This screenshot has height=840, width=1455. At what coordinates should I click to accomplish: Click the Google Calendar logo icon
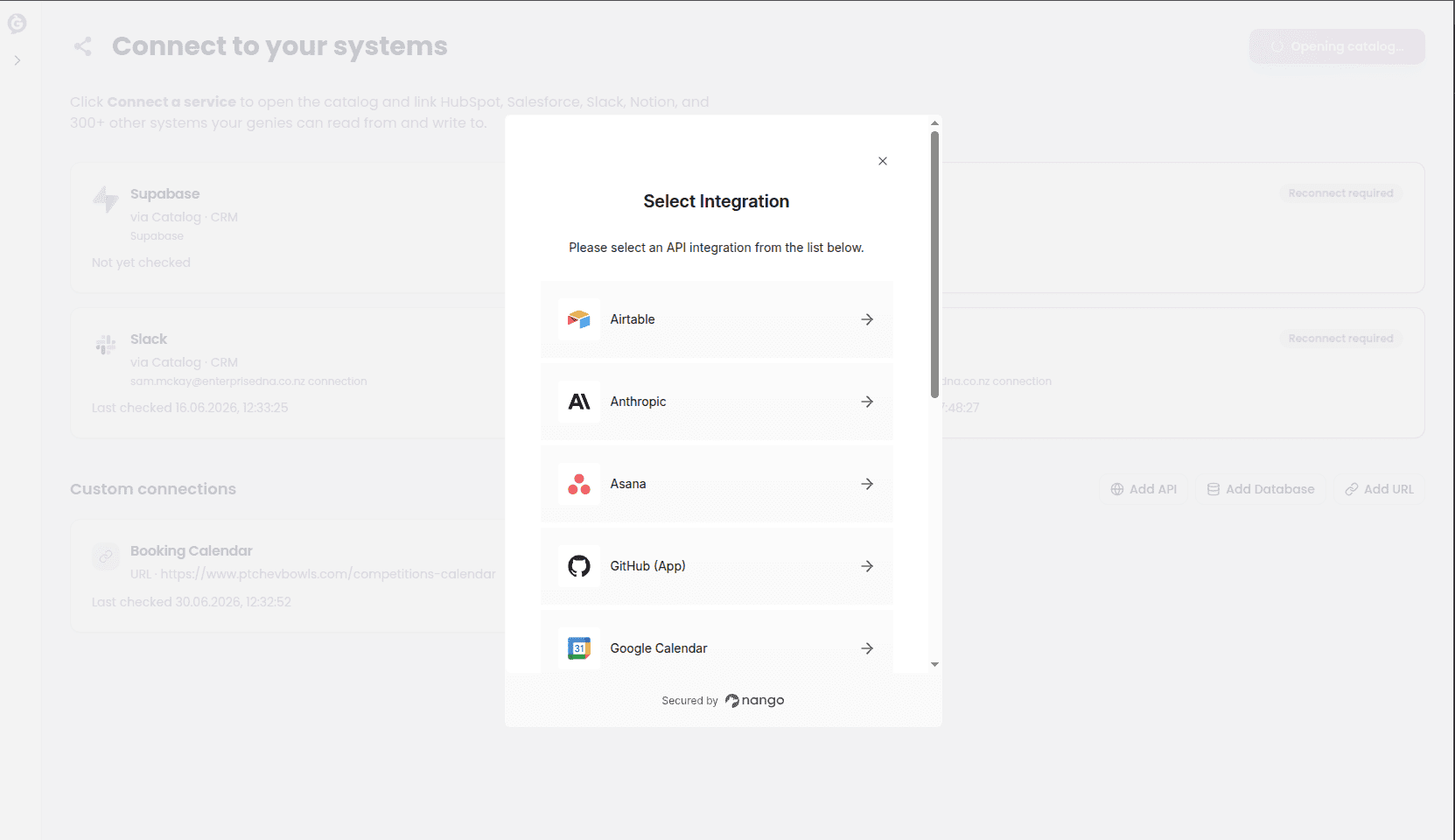(579, 648)
